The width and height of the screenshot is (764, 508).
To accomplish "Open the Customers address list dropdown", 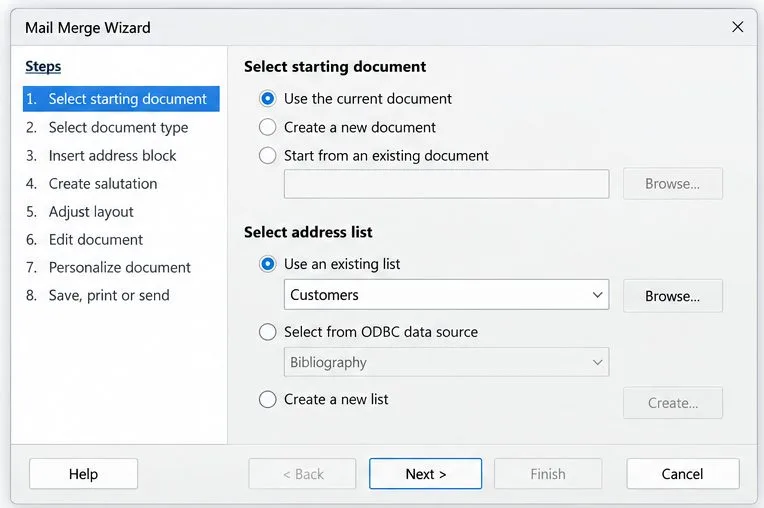I will coord(446,295).
